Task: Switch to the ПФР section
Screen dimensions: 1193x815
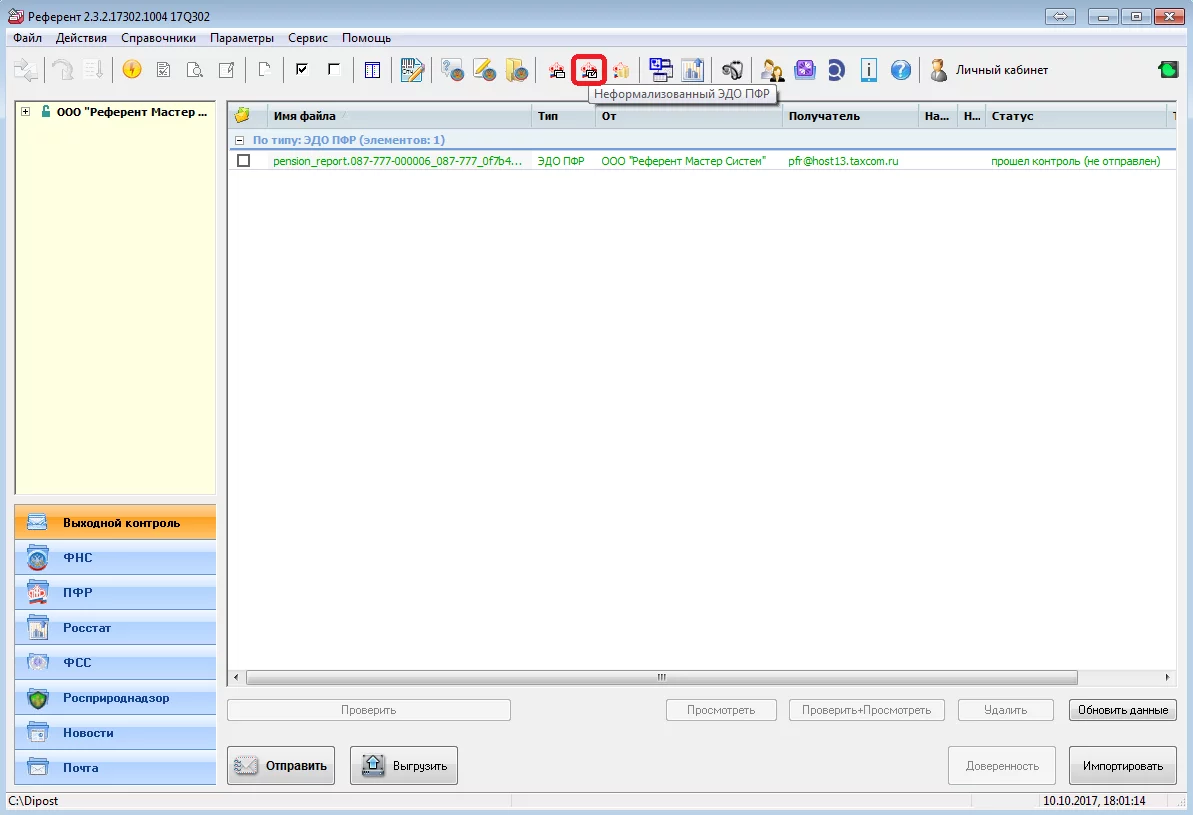Action: click(115, 593)
